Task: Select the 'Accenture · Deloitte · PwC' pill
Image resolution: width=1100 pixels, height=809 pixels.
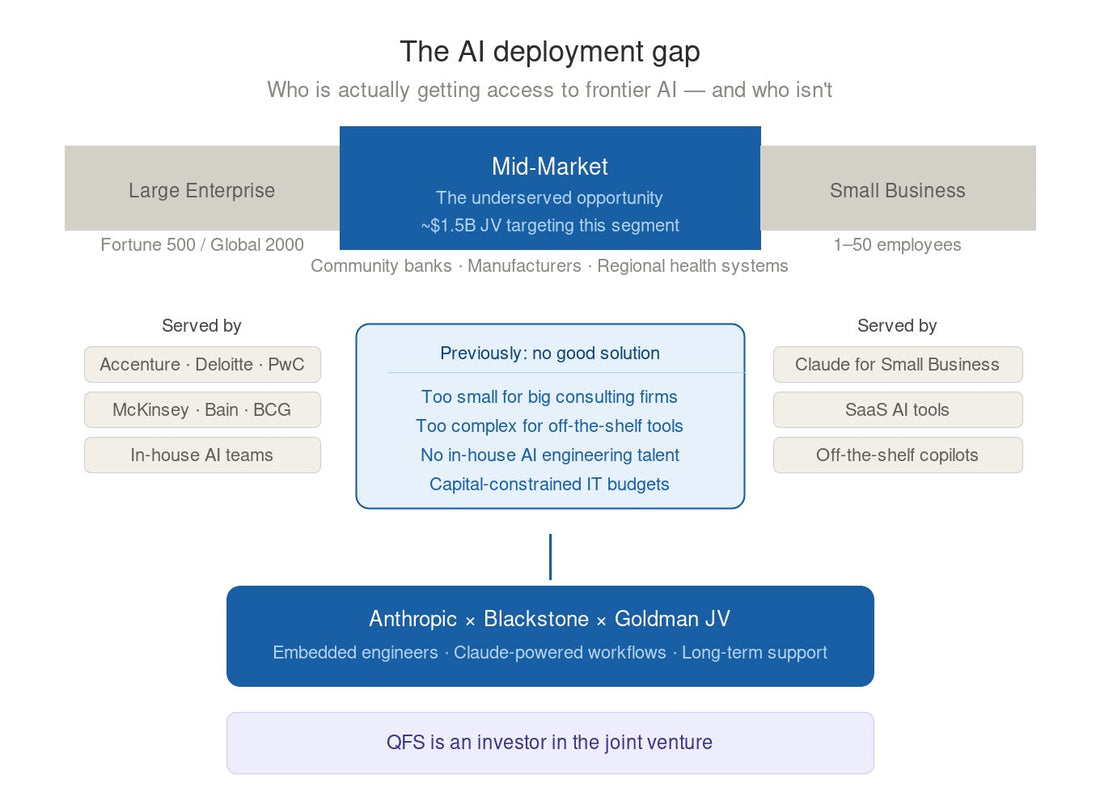Action: [x=202, y=364]
